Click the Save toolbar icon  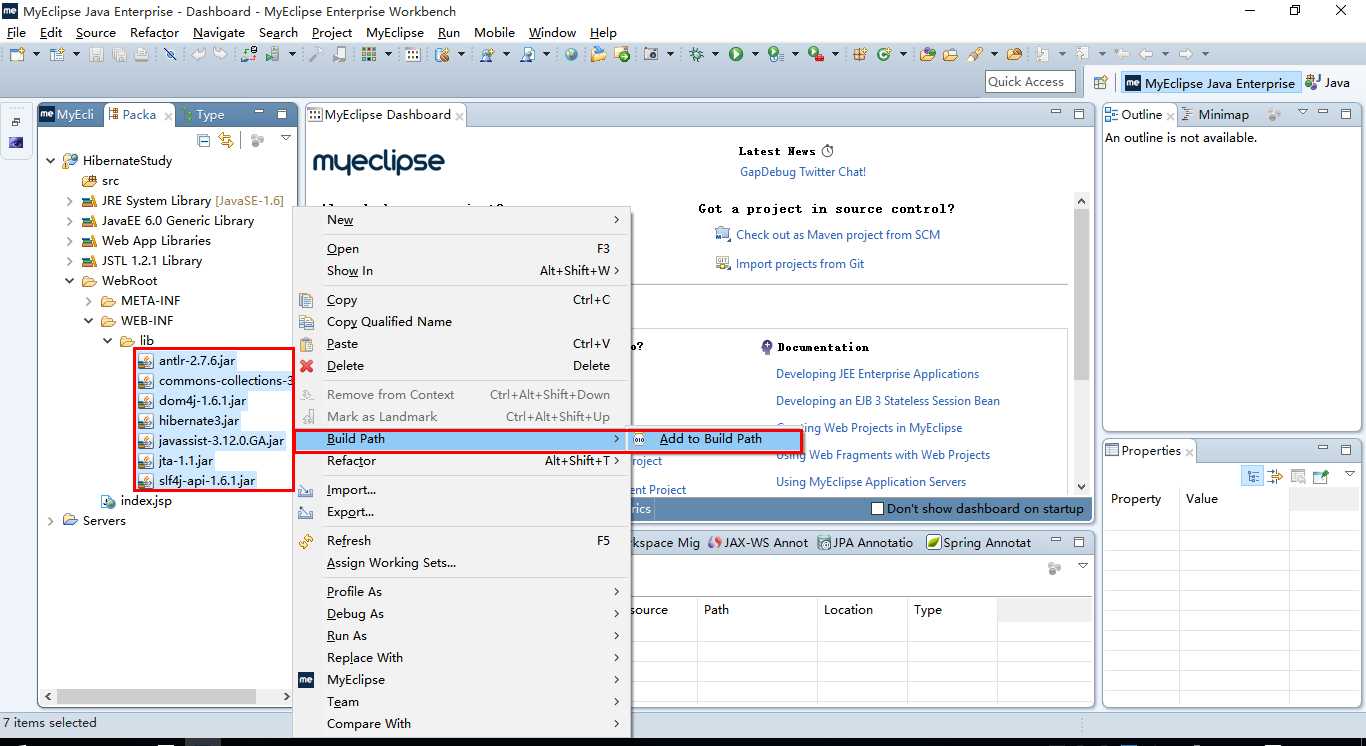[x=97, y=54]
